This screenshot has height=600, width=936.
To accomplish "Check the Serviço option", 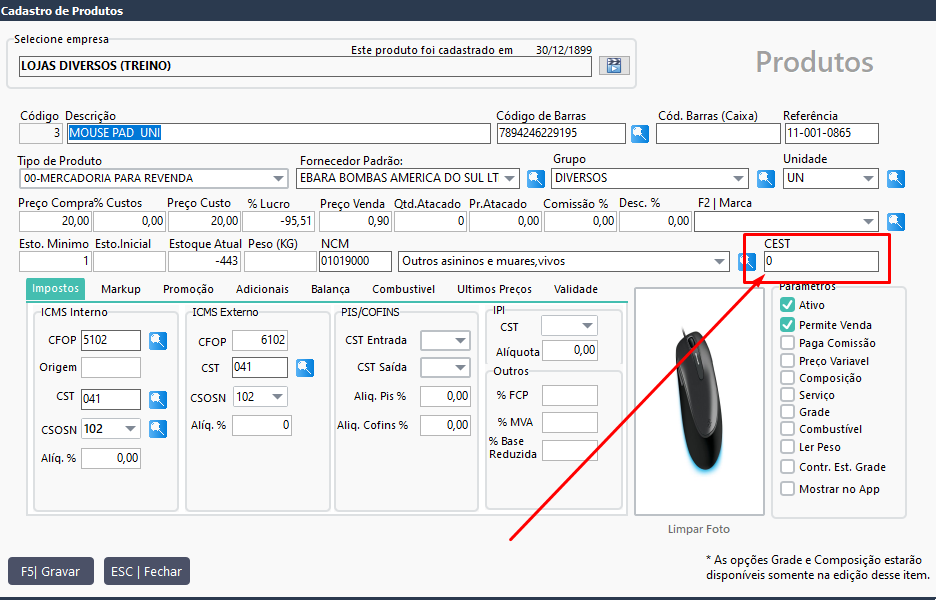I will [x=787, y=395].
